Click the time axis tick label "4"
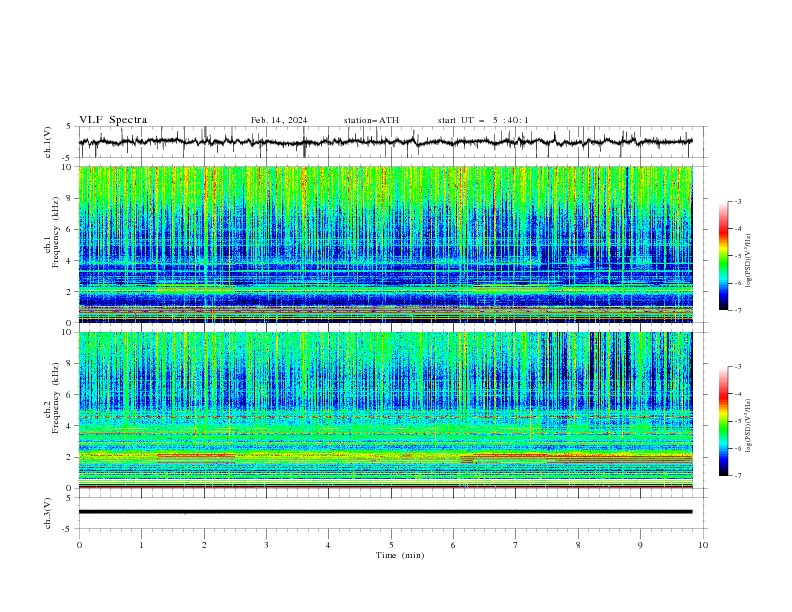 328,545
